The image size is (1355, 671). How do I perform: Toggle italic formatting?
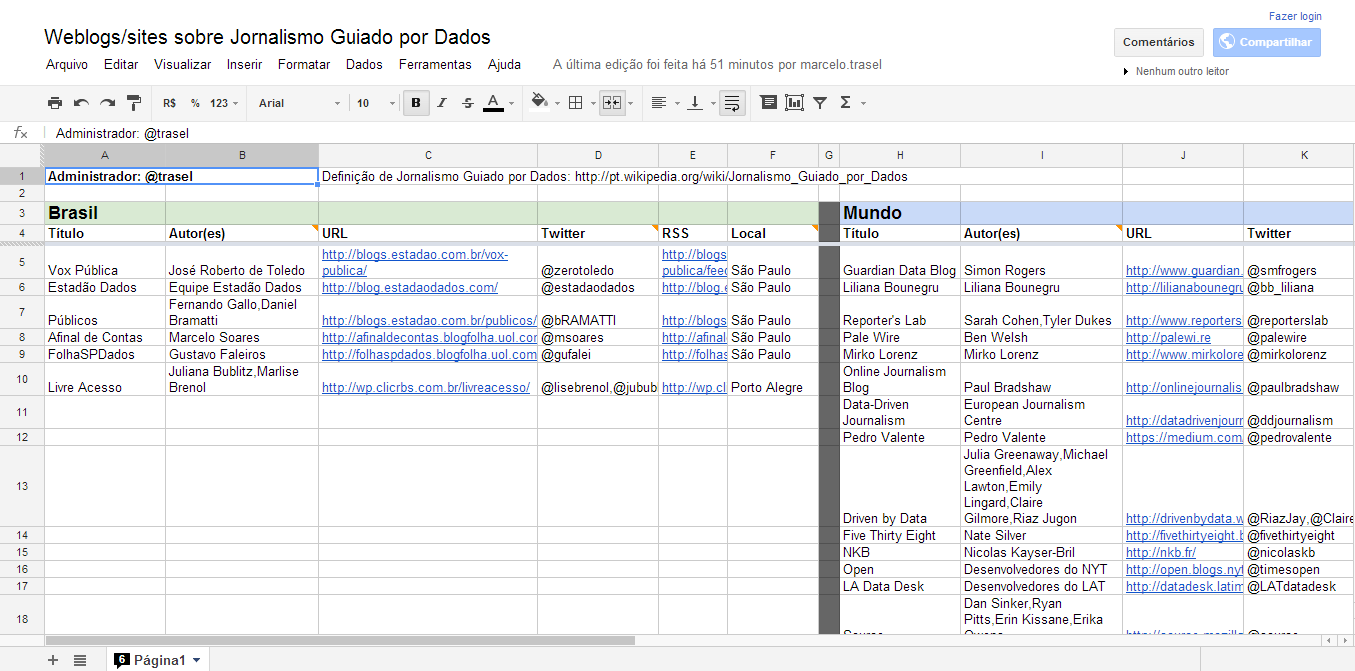[442, 103]
